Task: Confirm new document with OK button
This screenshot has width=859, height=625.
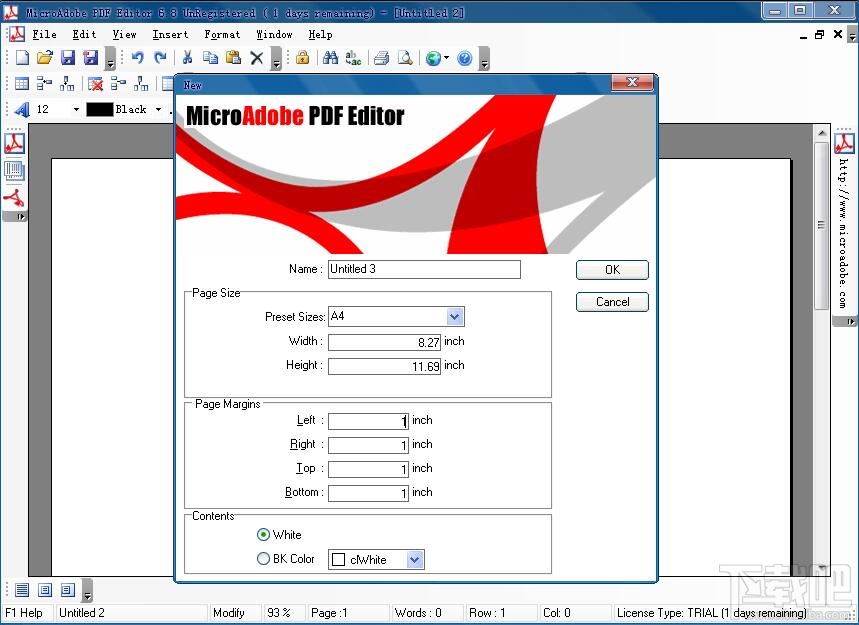Action: pyautogui.click(x=612, y=269)
